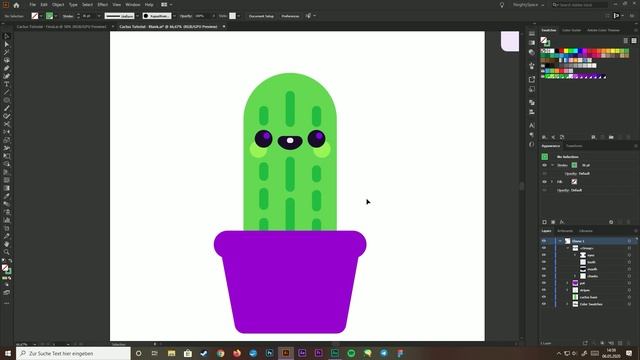Hide the stripes sublayer
The image size is (640, 360).
tap(544, 290)
